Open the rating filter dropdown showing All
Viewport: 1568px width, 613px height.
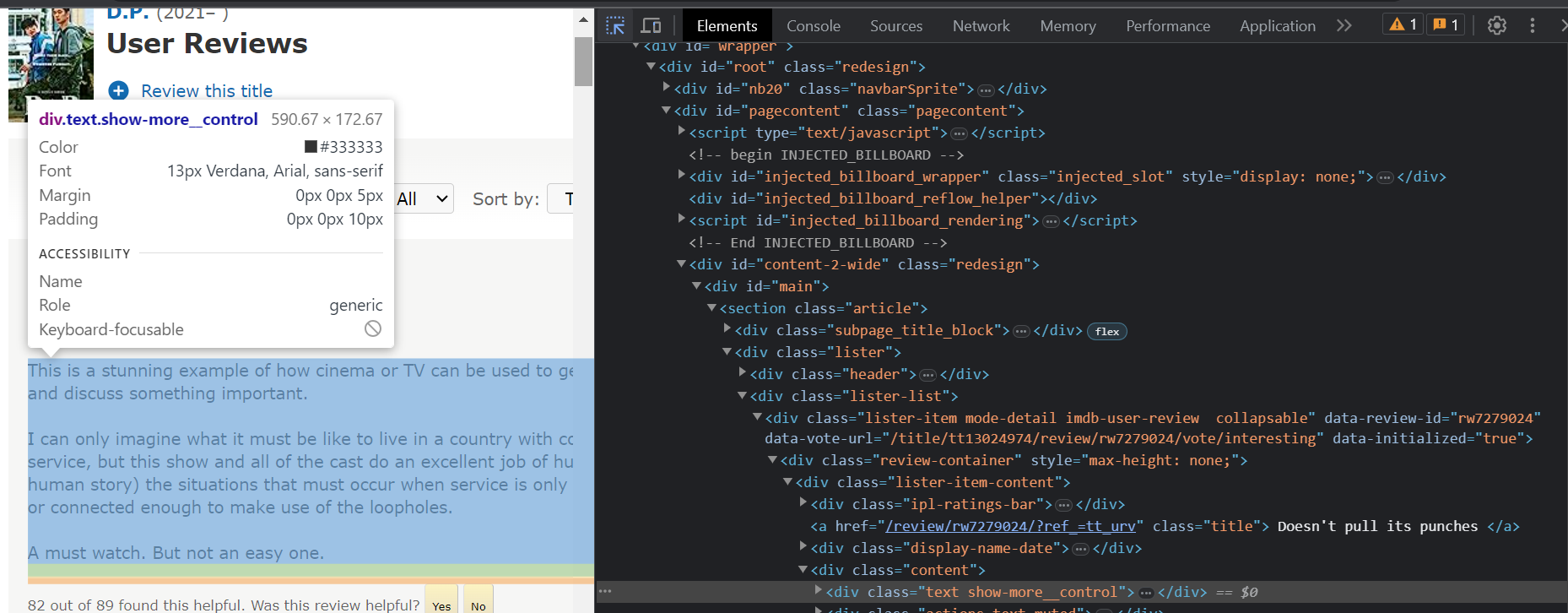coord(423,198)
